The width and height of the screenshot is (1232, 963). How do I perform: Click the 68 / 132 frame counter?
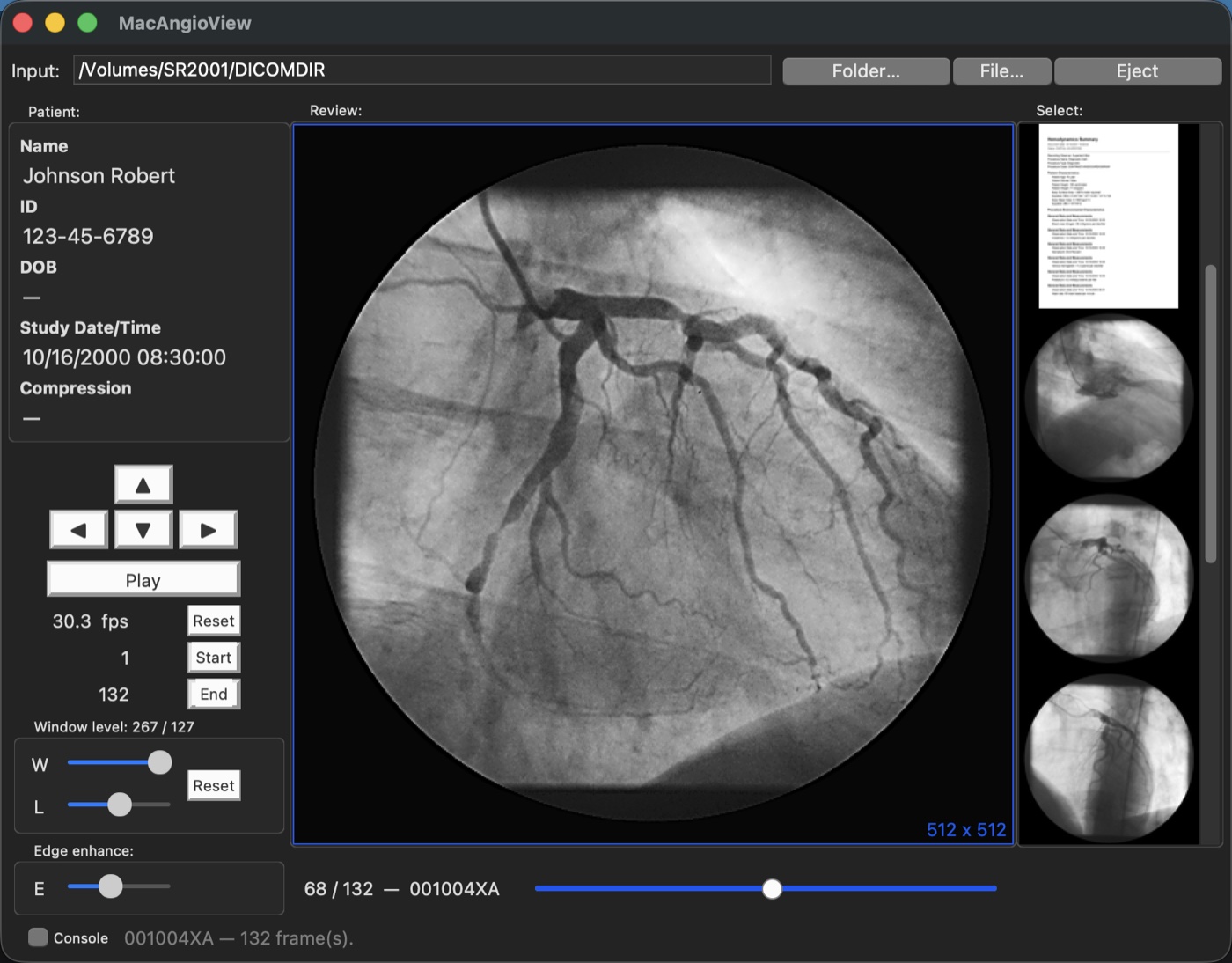(339, 889)
